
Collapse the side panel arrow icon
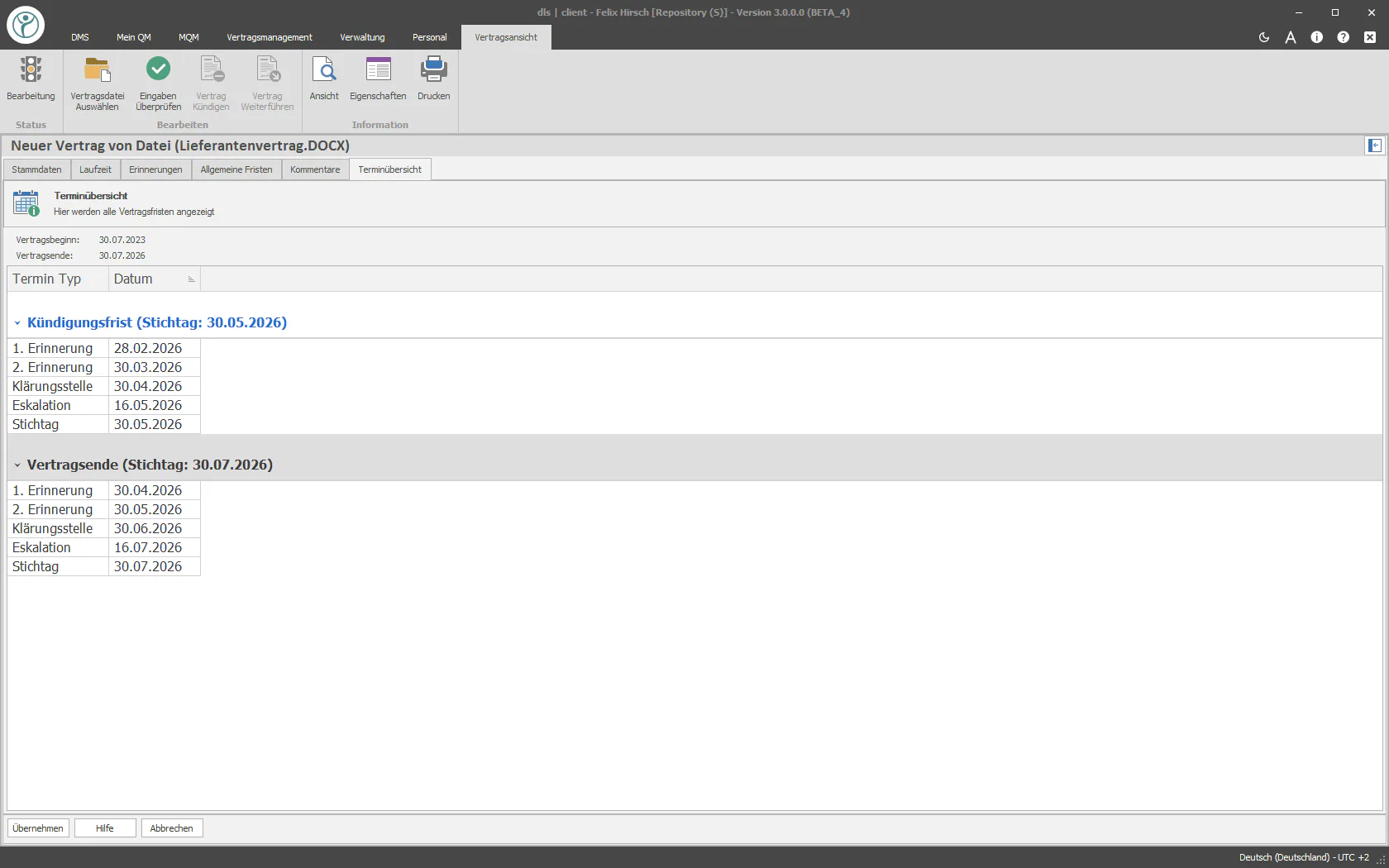pyautogui.click(x=1375, y=145)
